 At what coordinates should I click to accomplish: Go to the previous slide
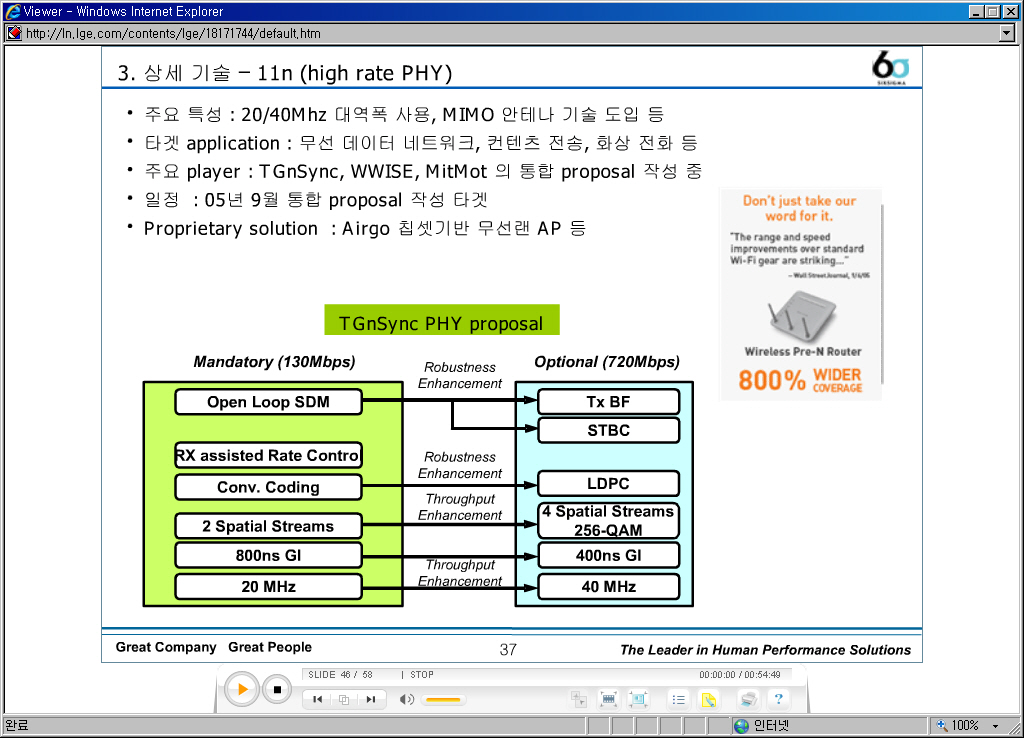pos(317,699)
